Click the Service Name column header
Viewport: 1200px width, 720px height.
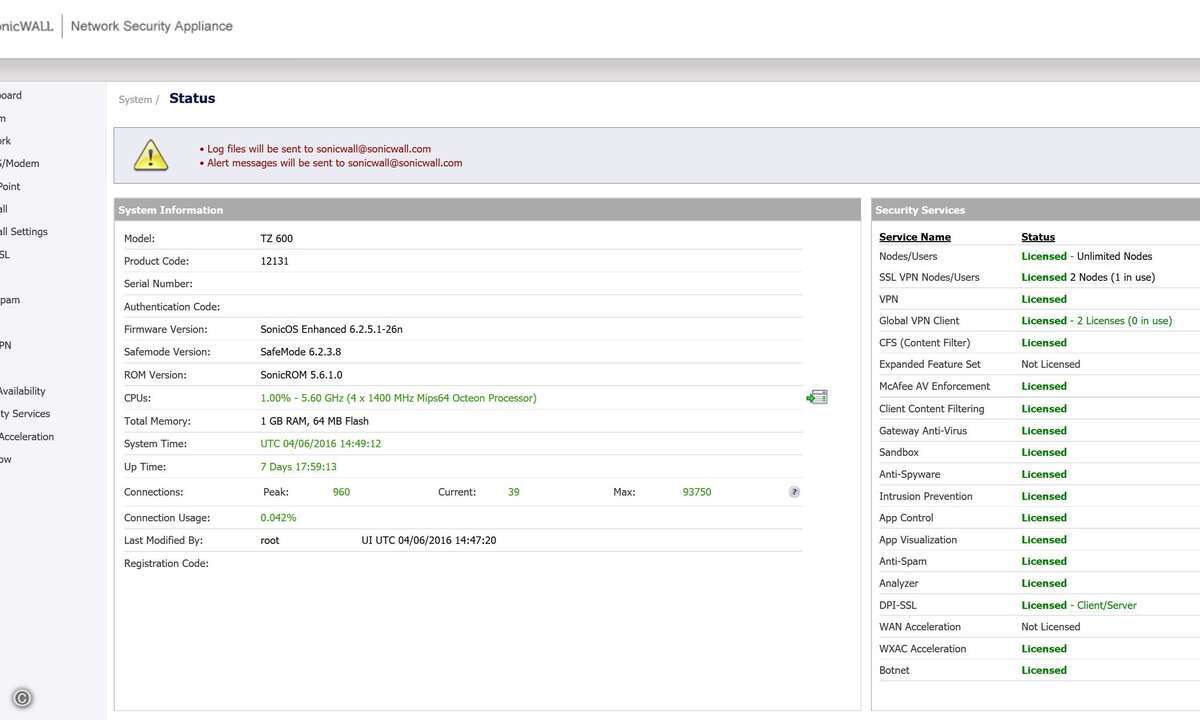pos(915,237)
